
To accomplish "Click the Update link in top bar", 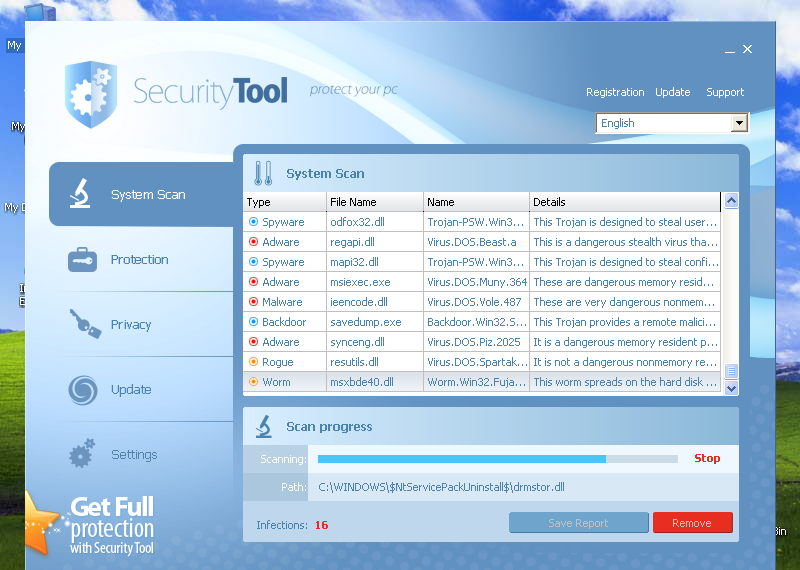I will [x=672, y=92].
